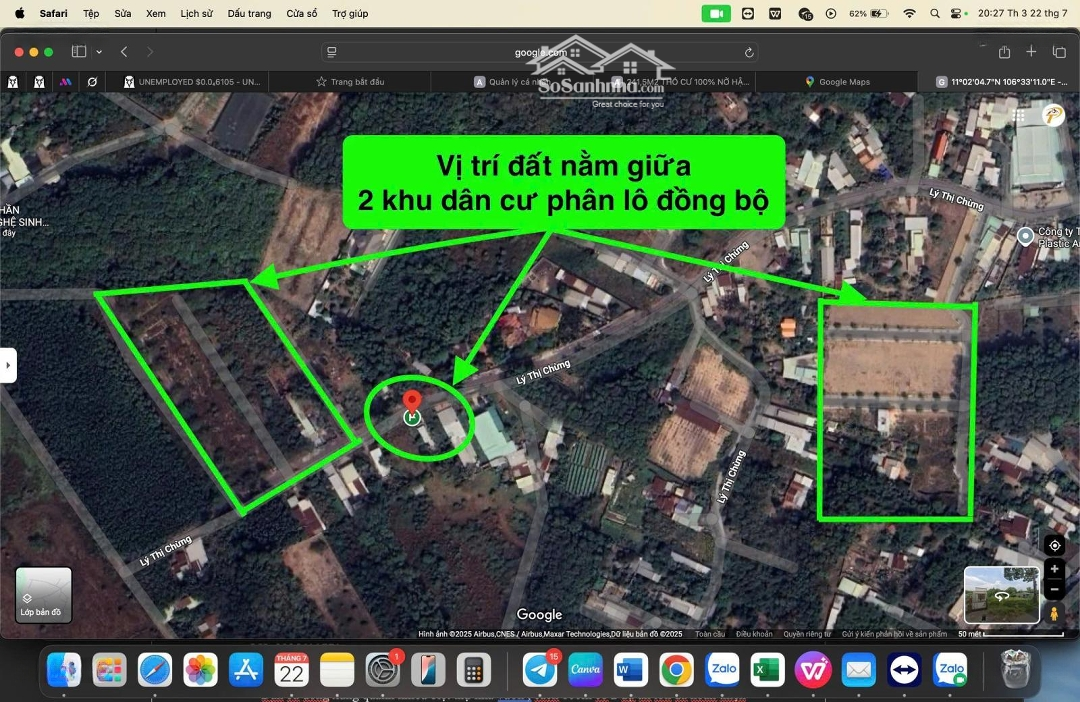
Task: Center map on my current location
Action: pyautogui.click(x=1054, y=545)
